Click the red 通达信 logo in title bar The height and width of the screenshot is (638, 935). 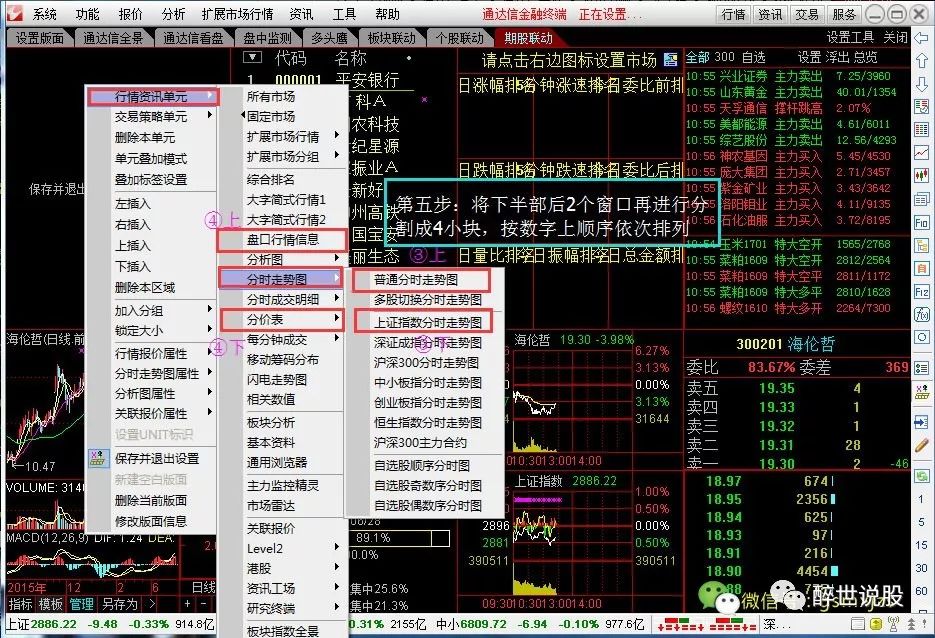pos(14,13)
